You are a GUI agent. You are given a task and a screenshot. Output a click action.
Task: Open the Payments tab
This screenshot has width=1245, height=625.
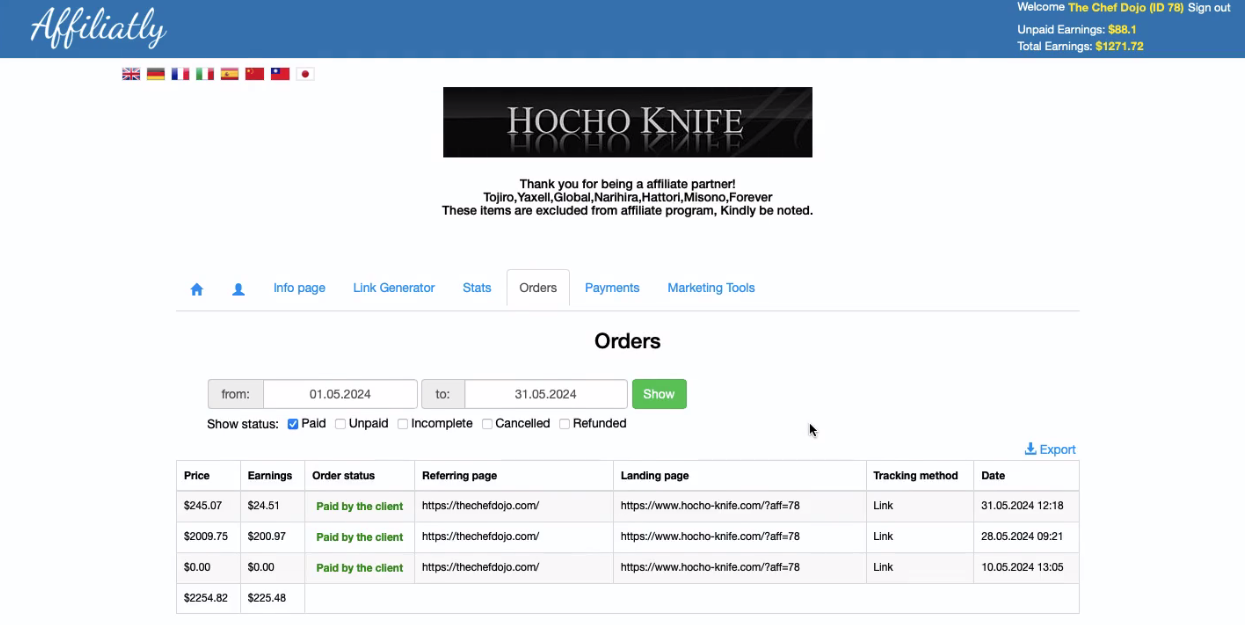click(612, 288)
